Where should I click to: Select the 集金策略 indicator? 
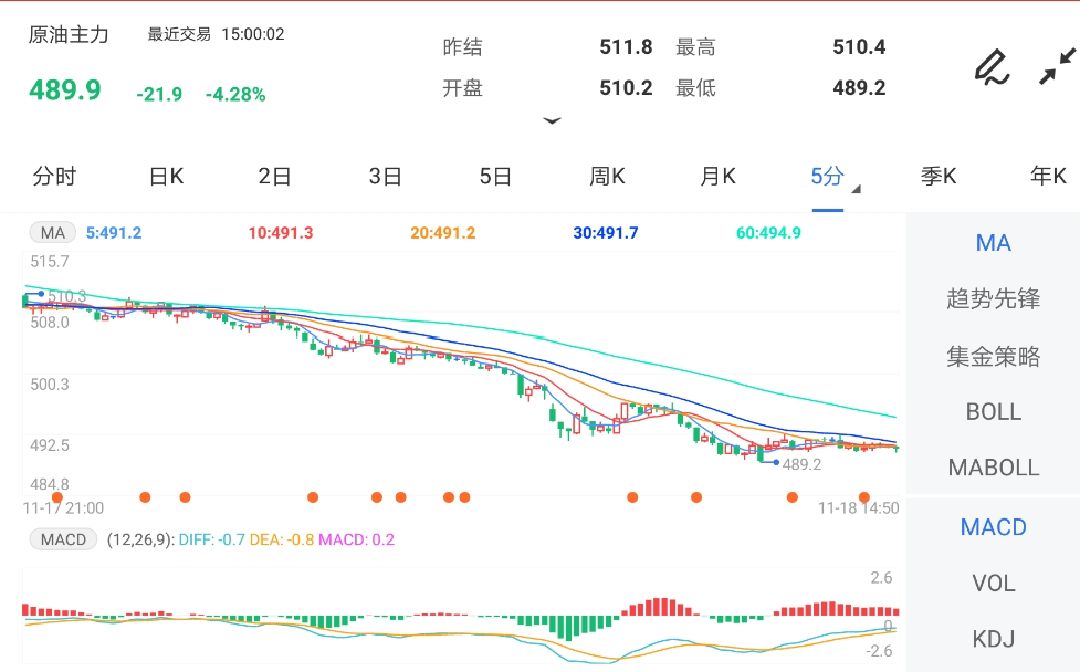(x=993, y=356)
